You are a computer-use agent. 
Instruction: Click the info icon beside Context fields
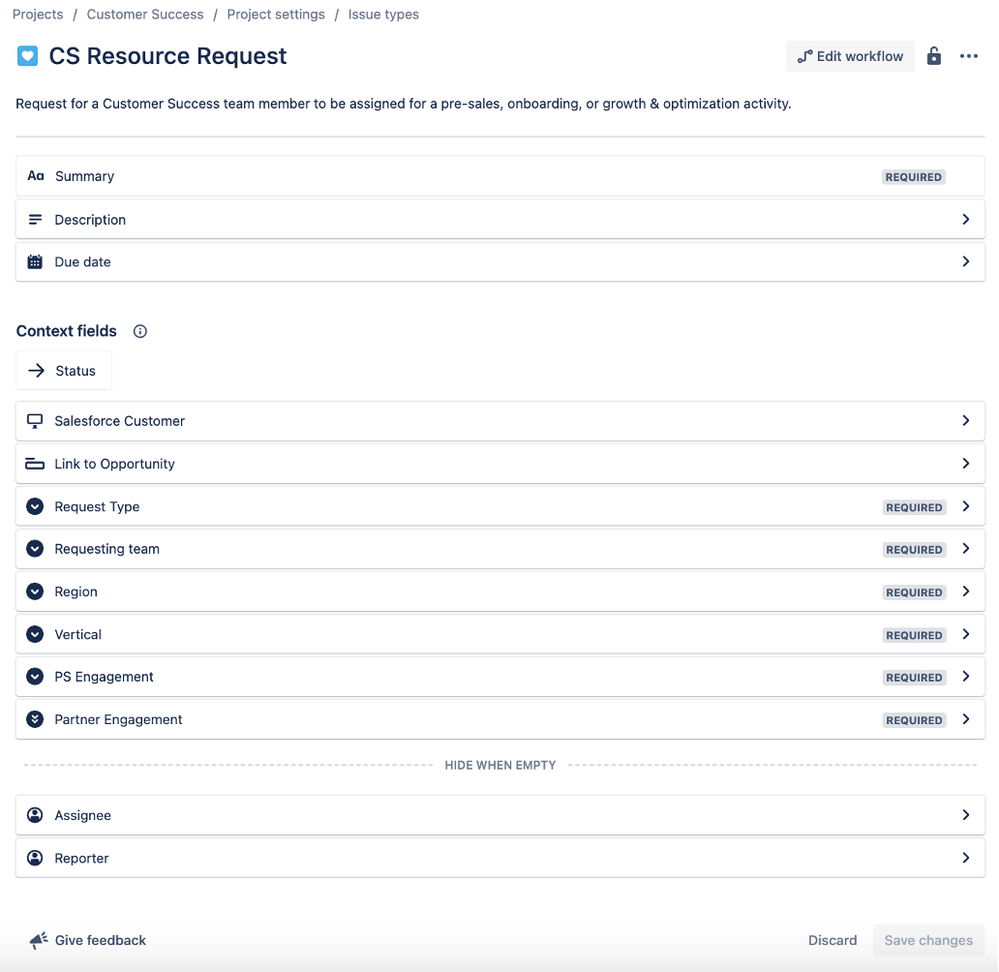[139, 331]
